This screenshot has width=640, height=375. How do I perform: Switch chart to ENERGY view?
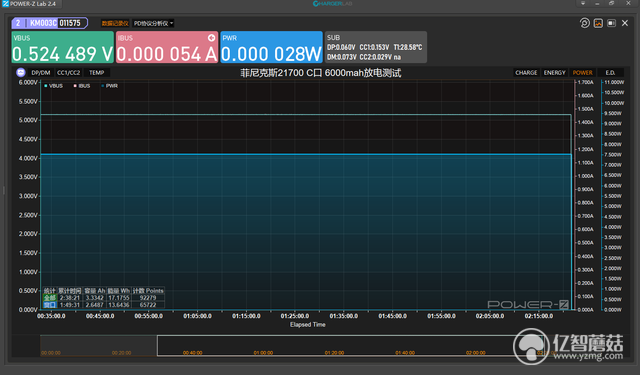(554, 73)
